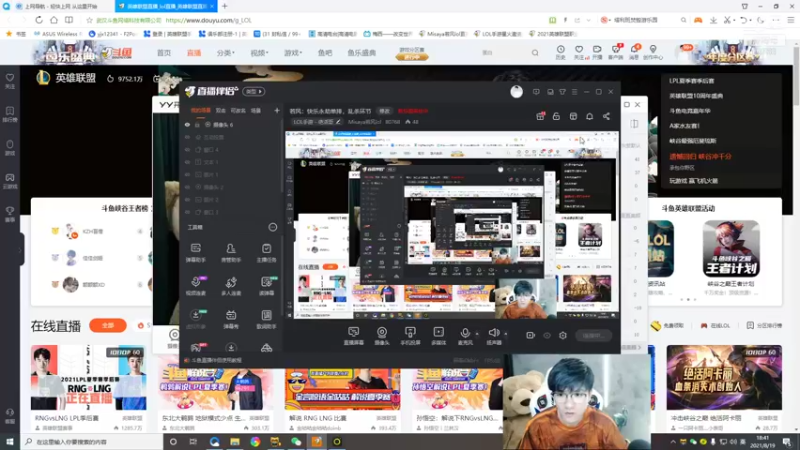Open the 歌词助手 tool

pos(266,319)
